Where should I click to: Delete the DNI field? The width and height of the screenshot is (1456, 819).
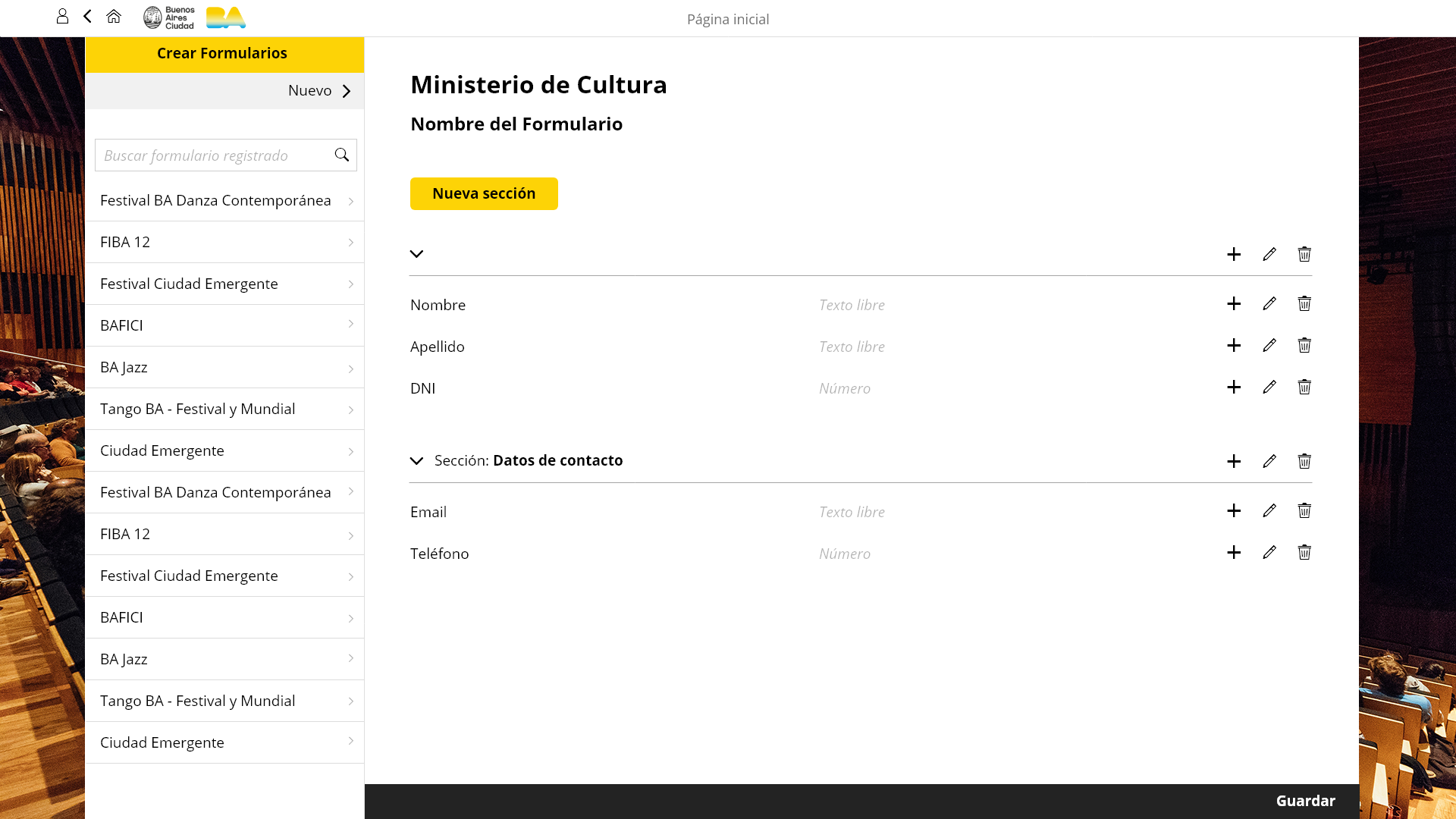pos(1304,387)
